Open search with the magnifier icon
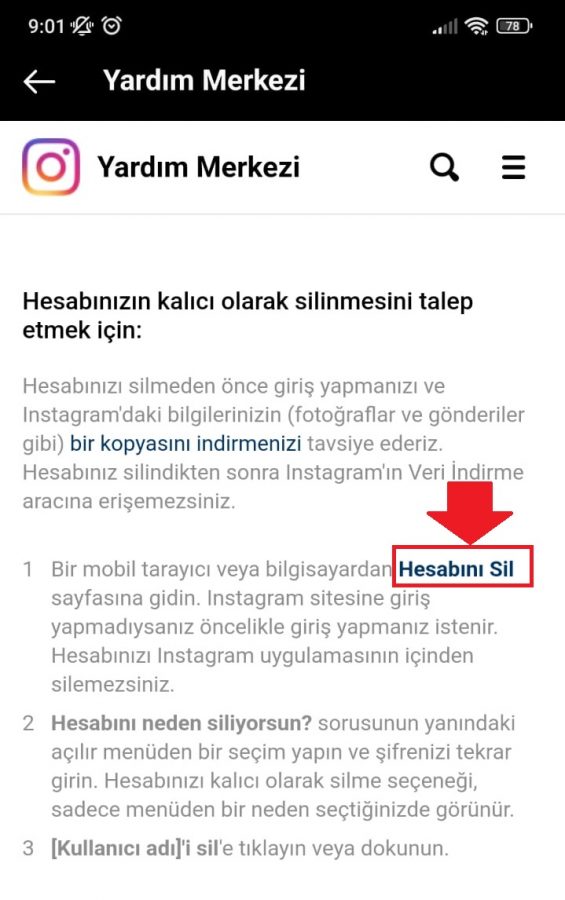The height and width of the screenshot is (900, 565). [444, 167]
